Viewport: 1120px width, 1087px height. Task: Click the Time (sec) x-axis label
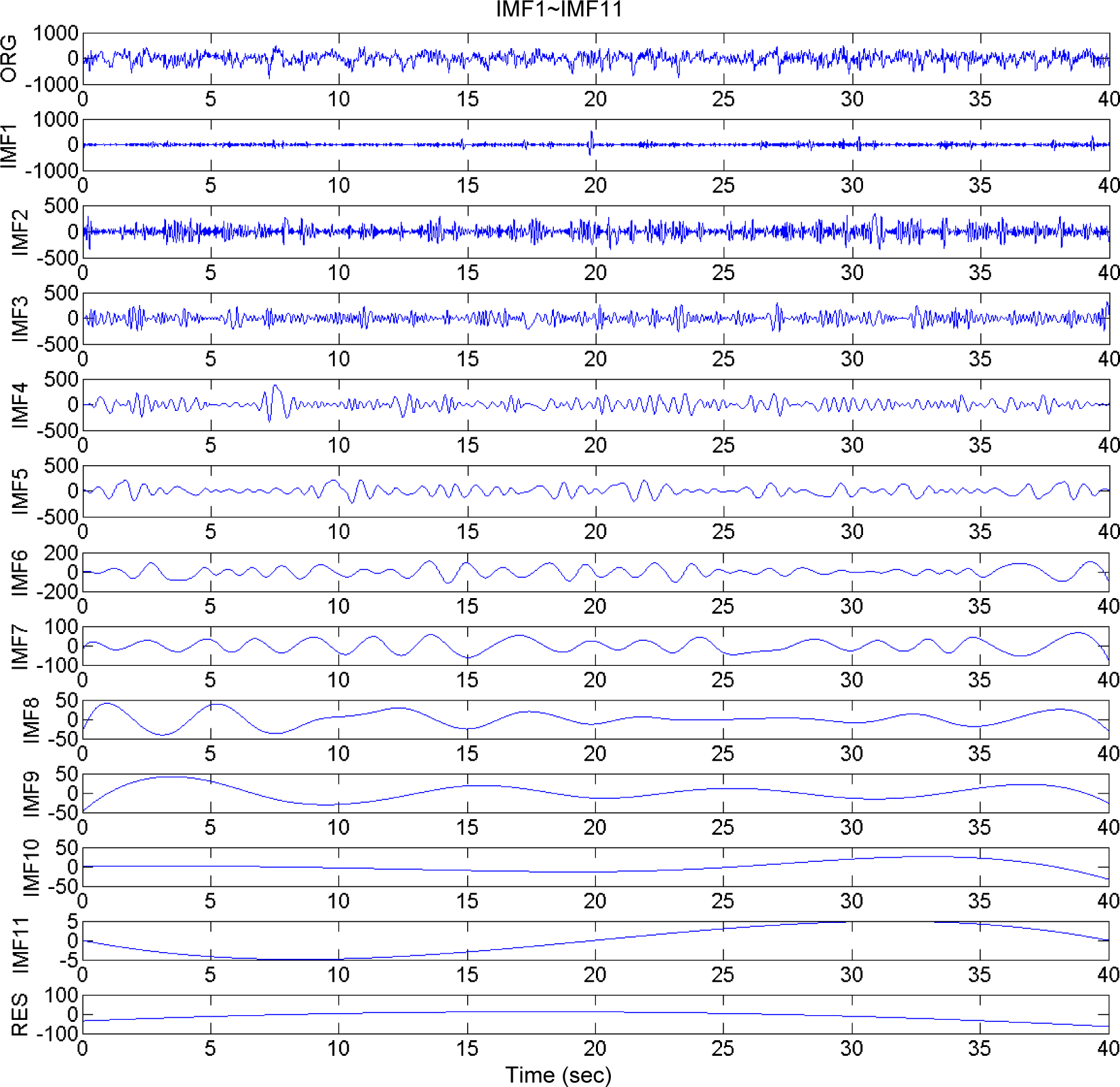pyautogui.click(x=558, y=1075)
